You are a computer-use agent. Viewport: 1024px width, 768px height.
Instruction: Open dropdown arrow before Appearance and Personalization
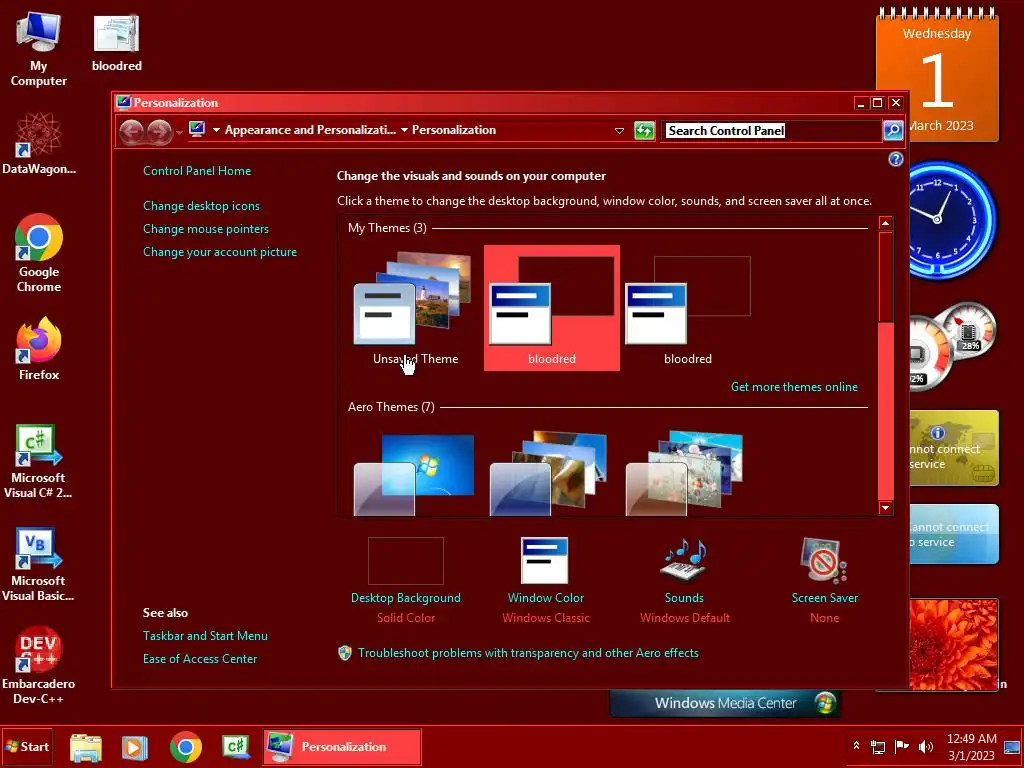[216, 130]
